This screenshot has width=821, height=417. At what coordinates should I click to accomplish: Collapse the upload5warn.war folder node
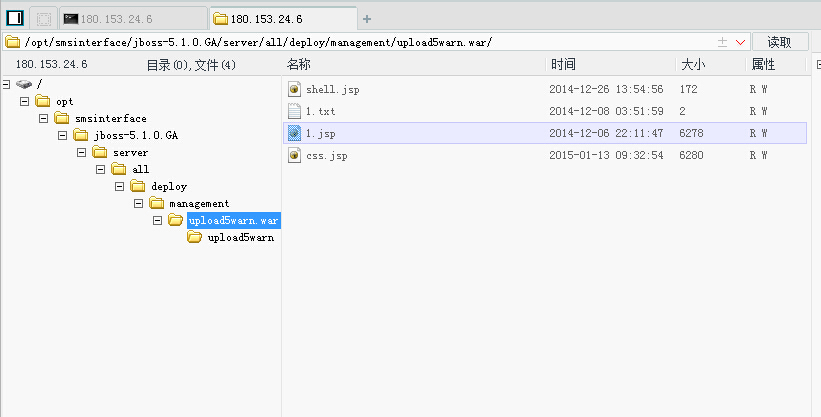pyautogui.click(x=157, y=221)
